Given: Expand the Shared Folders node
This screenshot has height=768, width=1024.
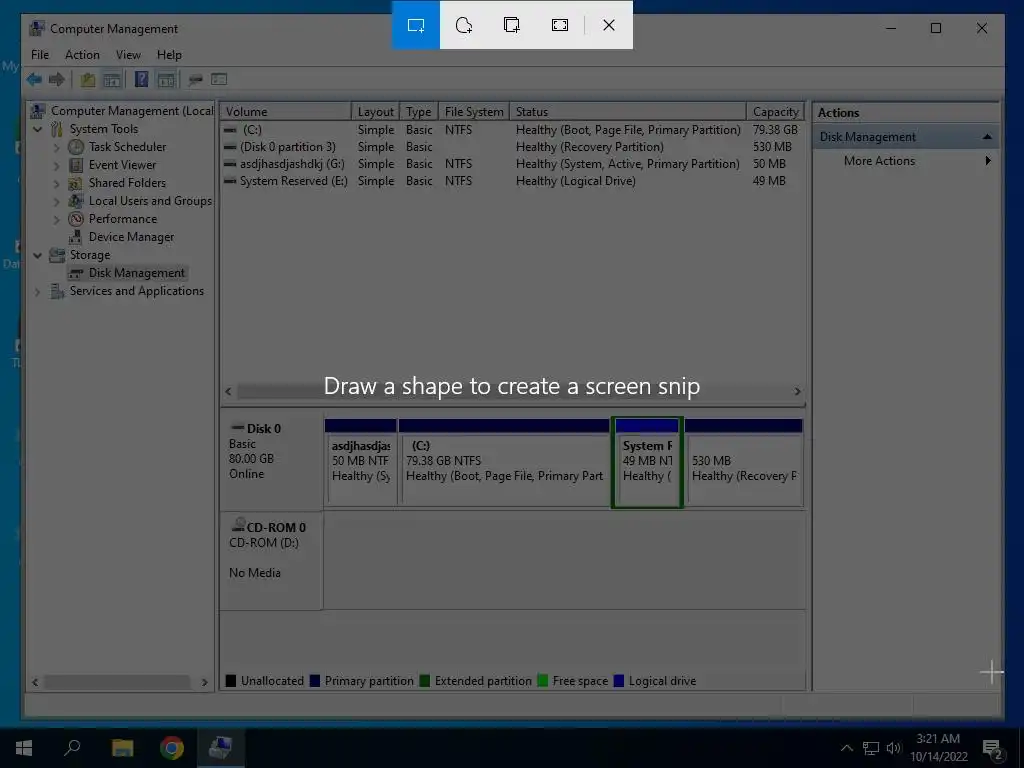Looking at the screenshot, I should [x=56, y=184].
